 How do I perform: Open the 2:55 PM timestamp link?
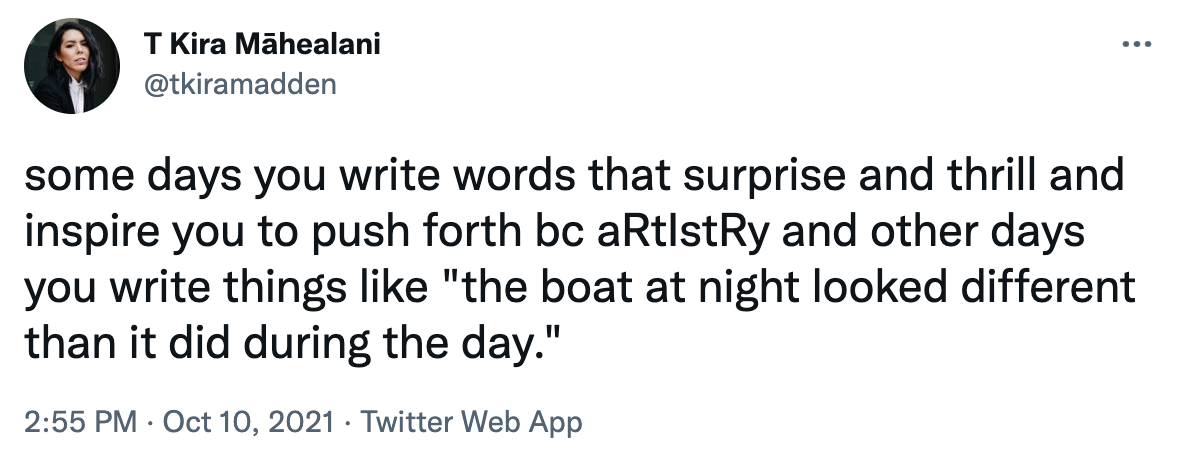pos(81,421)
